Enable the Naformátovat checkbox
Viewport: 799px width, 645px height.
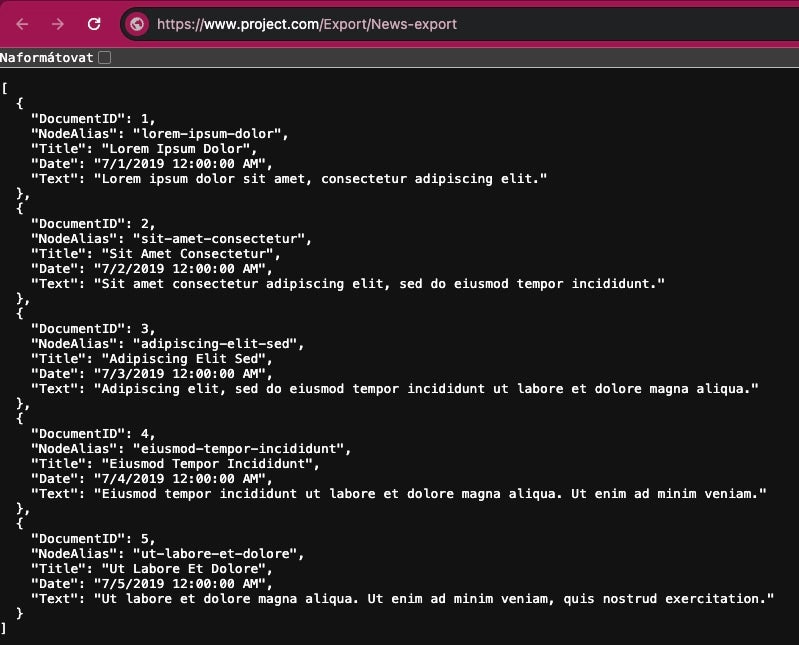coord(104,58)
